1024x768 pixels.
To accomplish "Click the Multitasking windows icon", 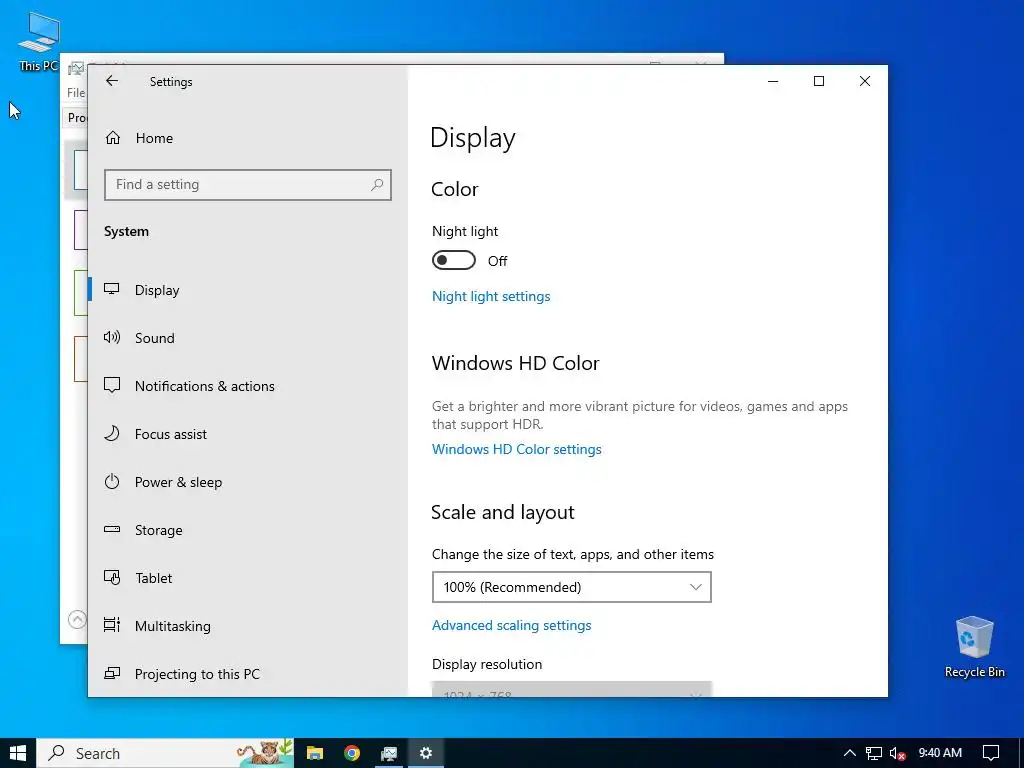I will (x=112, y=625).
